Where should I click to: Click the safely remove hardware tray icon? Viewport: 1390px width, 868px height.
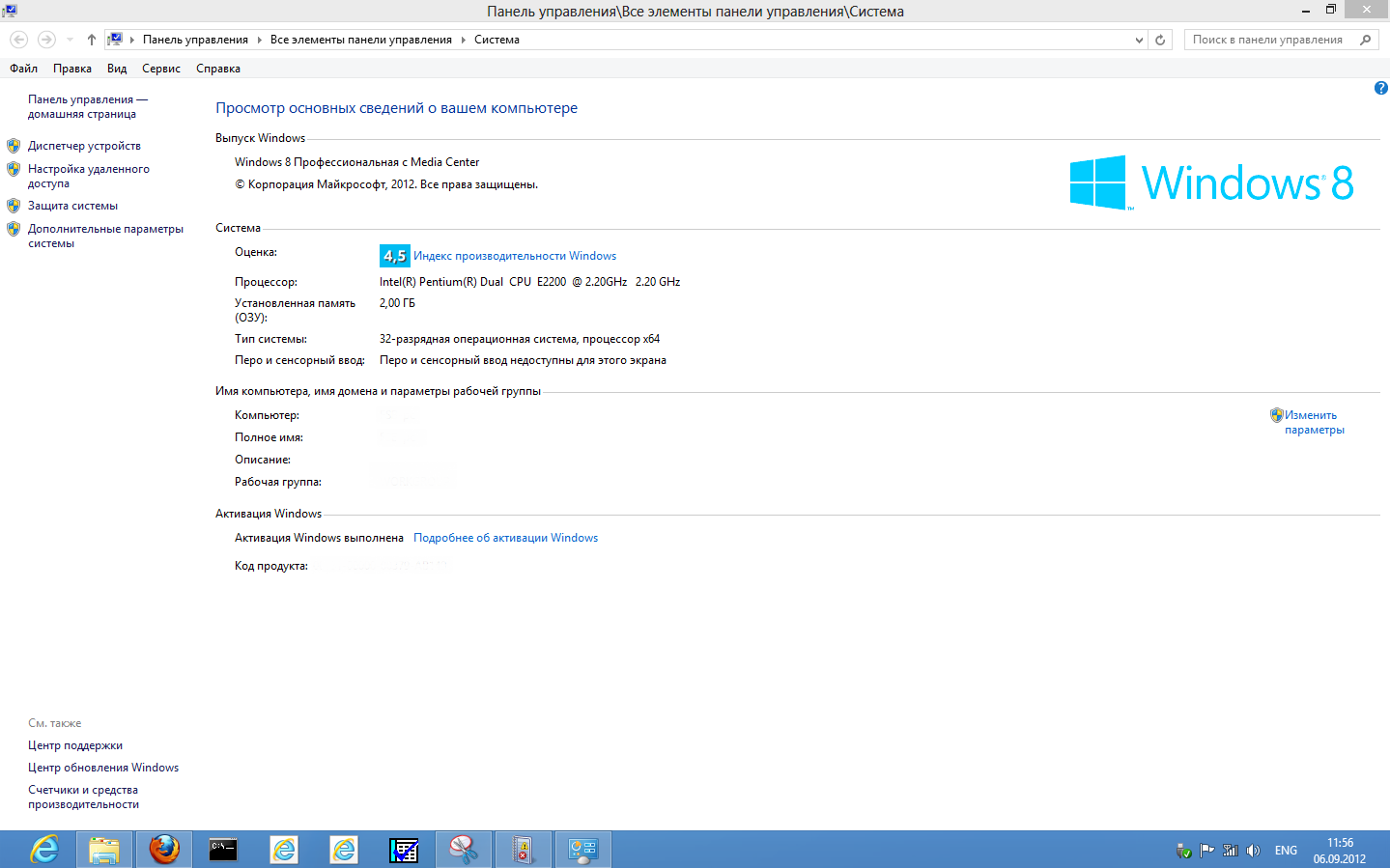[x=1183, y=851]
